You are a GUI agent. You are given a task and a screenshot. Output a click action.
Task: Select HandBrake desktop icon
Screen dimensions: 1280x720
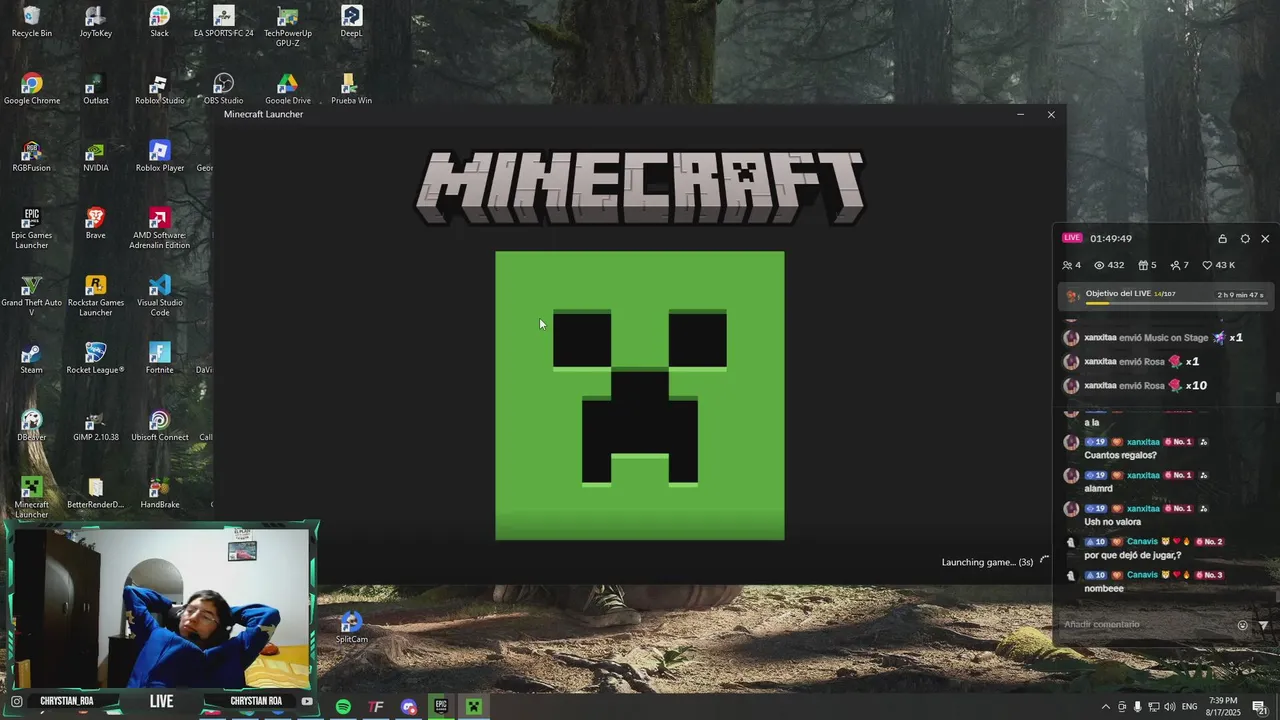(159, 492)
